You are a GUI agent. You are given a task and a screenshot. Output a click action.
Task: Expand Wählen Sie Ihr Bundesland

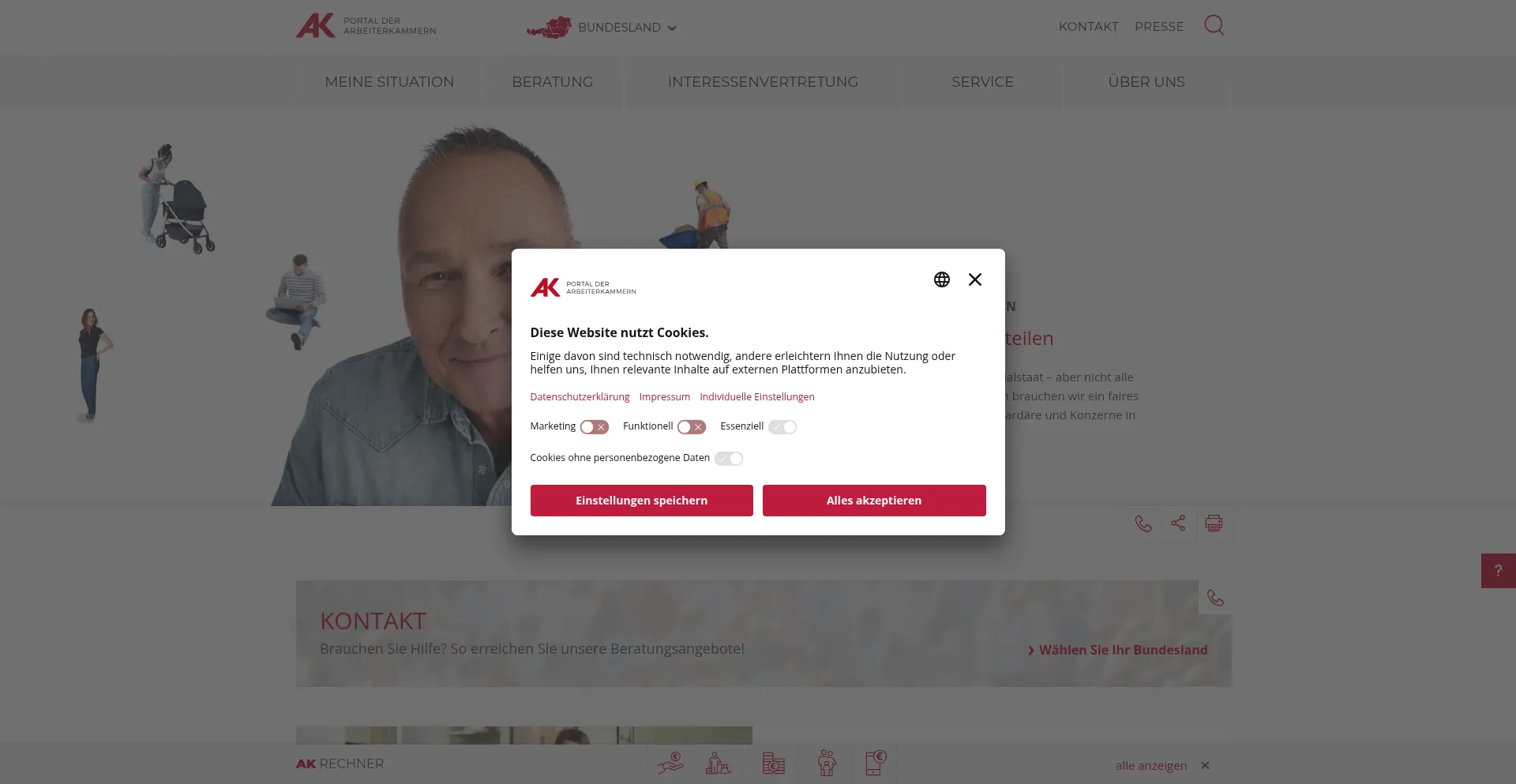(1117, 650)
